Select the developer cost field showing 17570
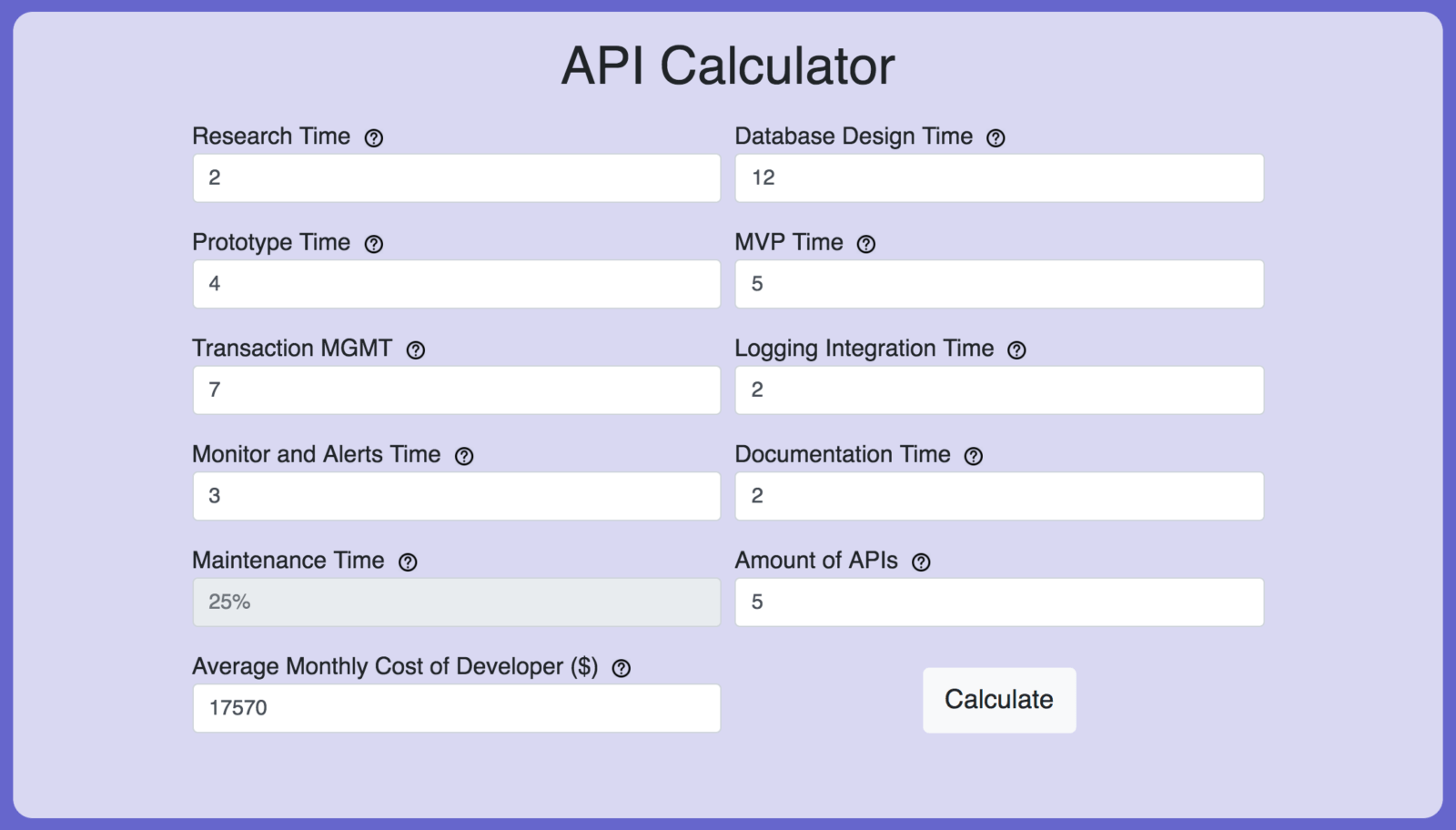This screenshot has height=830, width=1456. [x=455, y=707]
